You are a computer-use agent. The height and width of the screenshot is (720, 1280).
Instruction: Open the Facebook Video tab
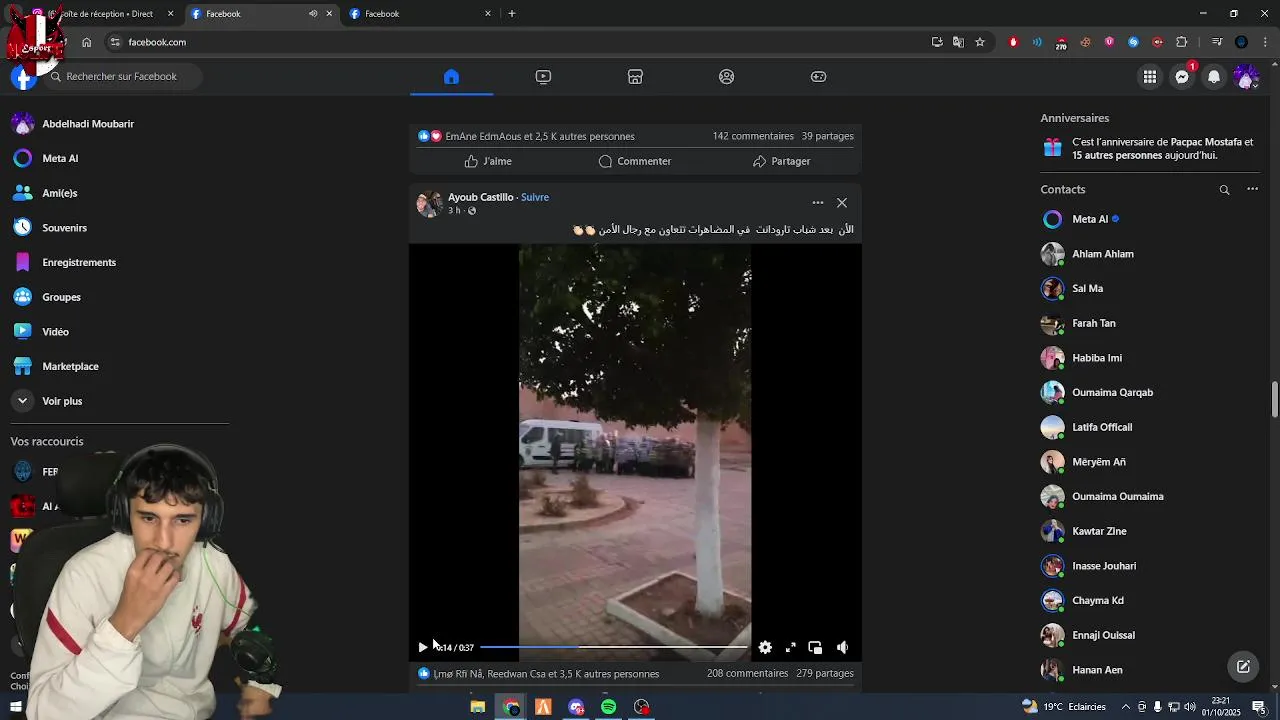click(543, 77)
